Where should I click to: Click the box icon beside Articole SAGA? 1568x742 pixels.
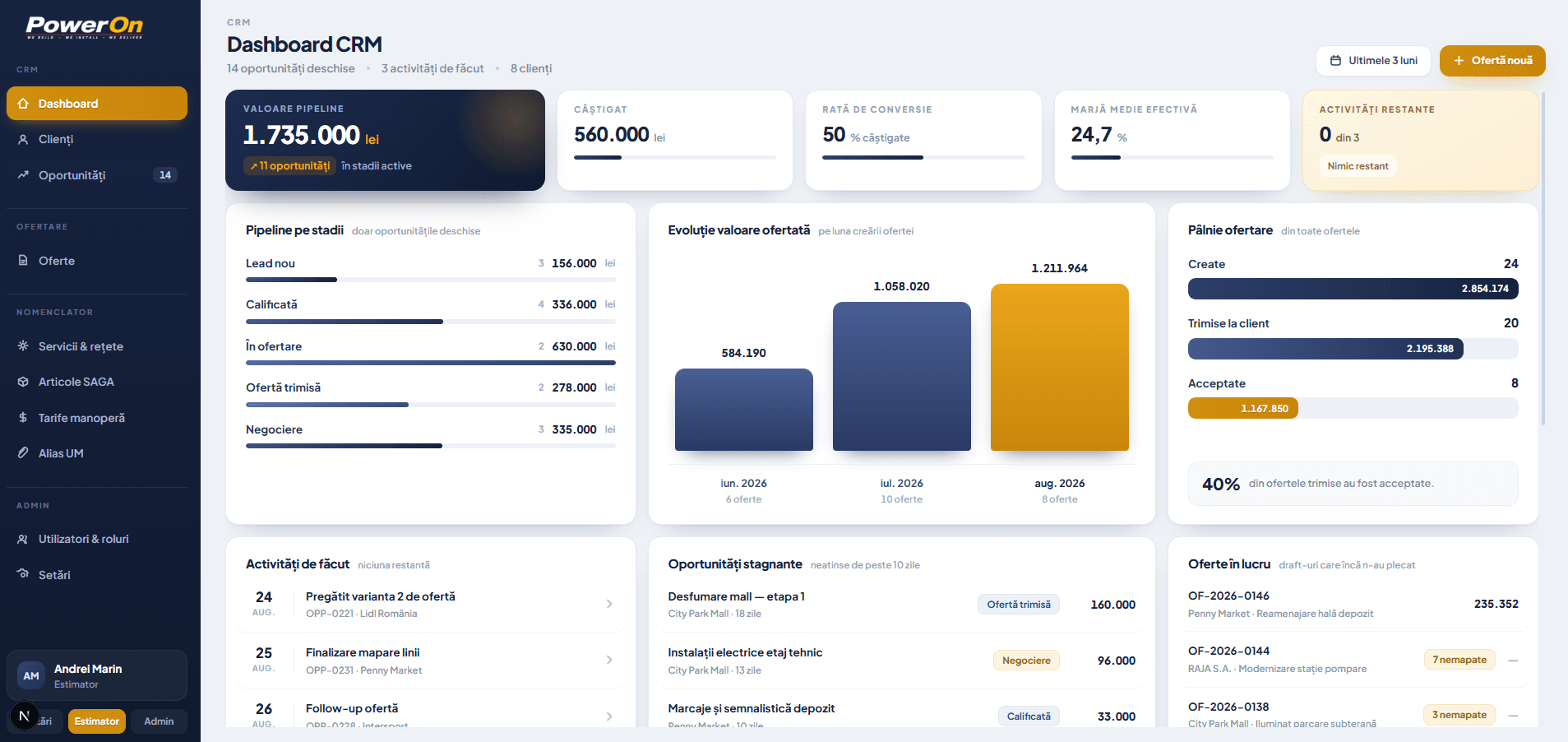click(x=23, y=382)
